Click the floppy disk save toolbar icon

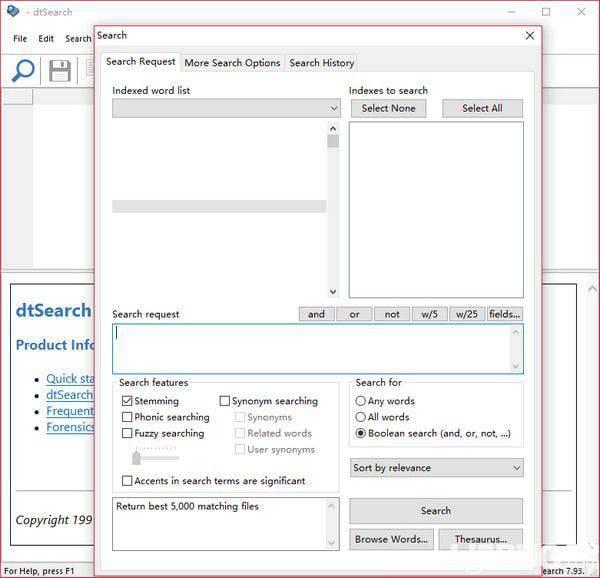(60, 71)
